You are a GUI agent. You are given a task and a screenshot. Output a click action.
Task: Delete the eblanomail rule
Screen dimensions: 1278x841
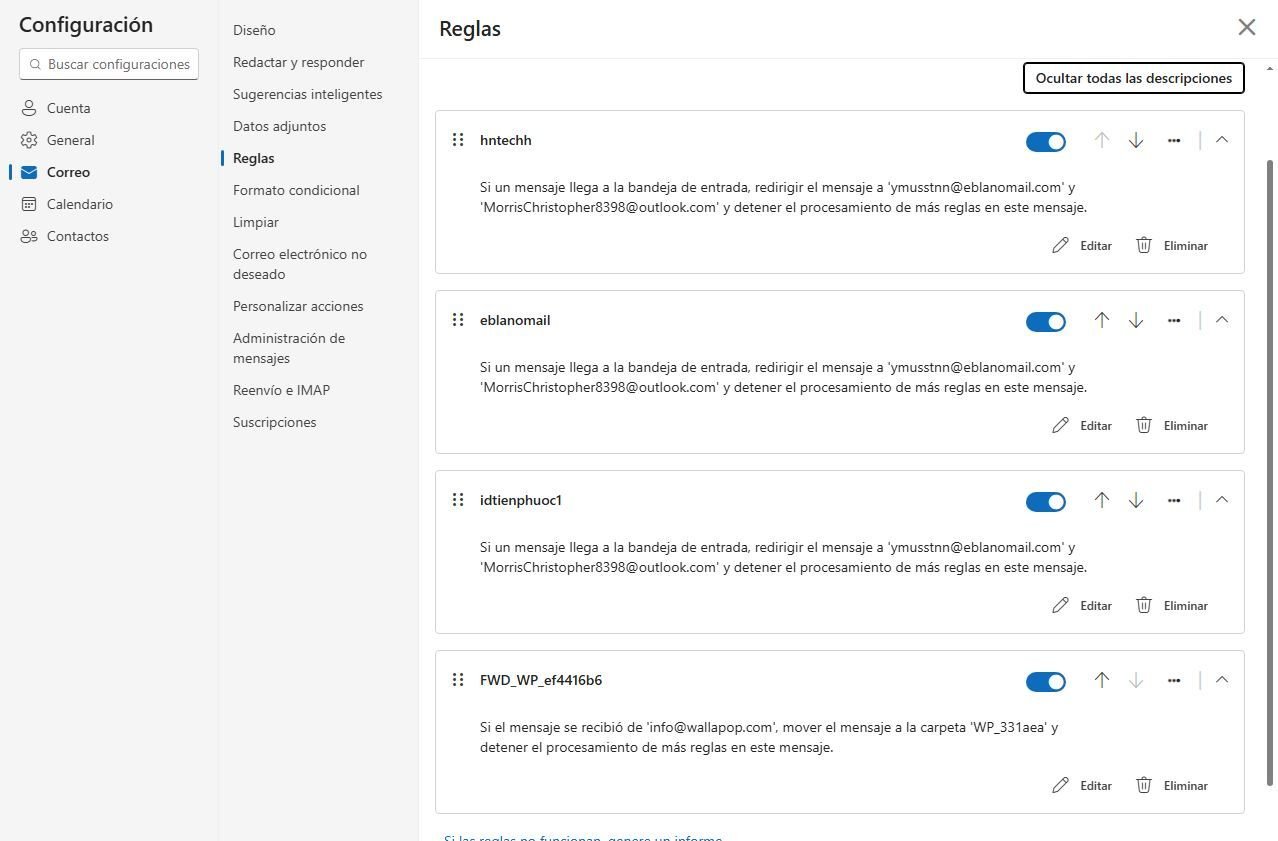pos(1172,425)
